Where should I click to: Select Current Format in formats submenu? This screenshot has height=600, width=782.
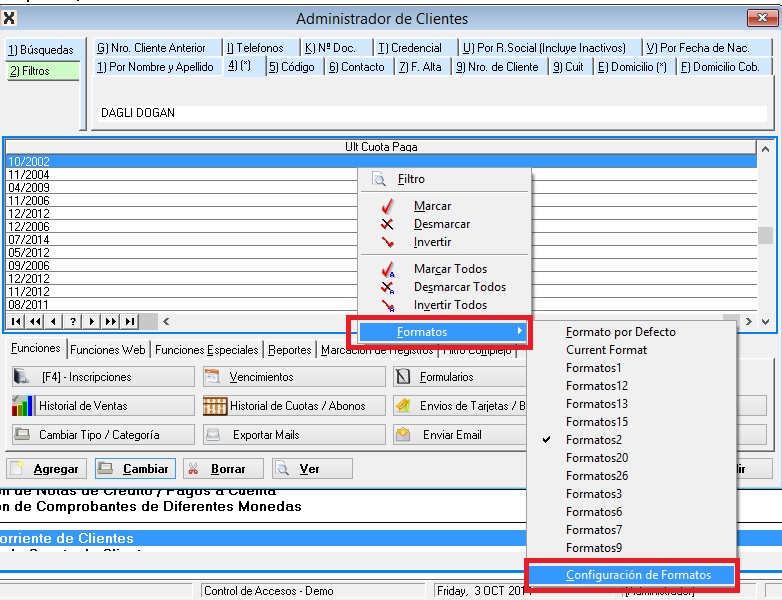pyautogui.click(x=606, y=350)
